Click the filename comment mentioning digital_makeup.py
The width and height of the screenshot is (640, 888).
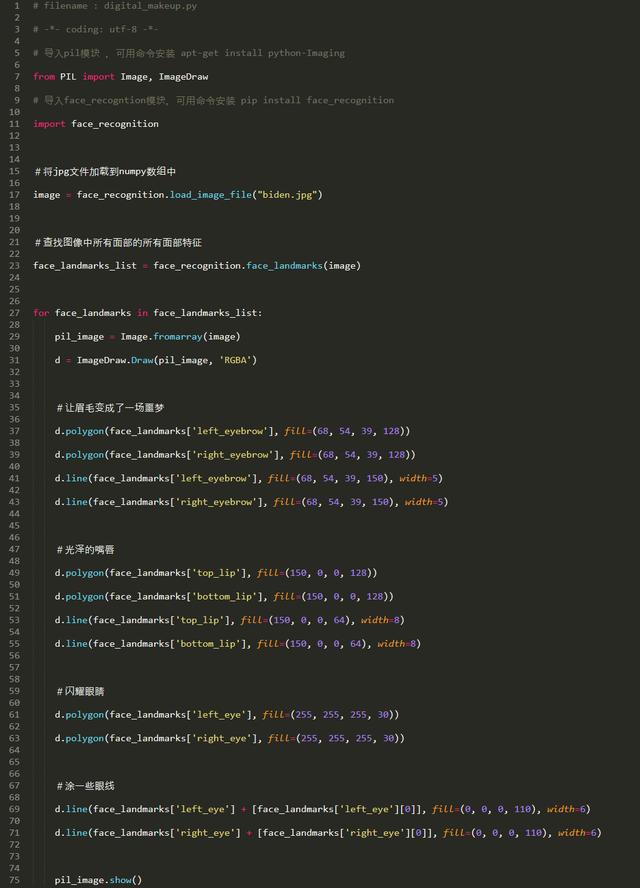[115, 6]
